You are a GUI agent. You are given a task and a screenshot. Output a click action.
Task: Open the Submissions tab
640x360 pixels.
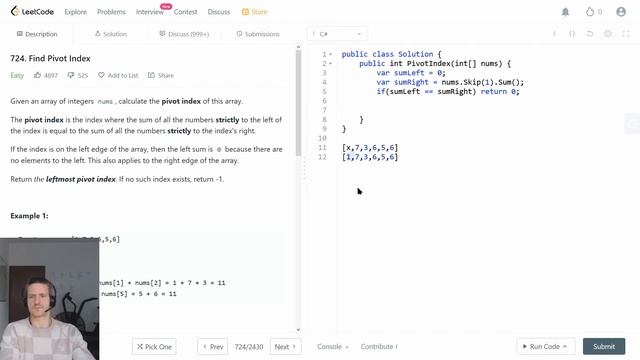(x=258, y=34)
